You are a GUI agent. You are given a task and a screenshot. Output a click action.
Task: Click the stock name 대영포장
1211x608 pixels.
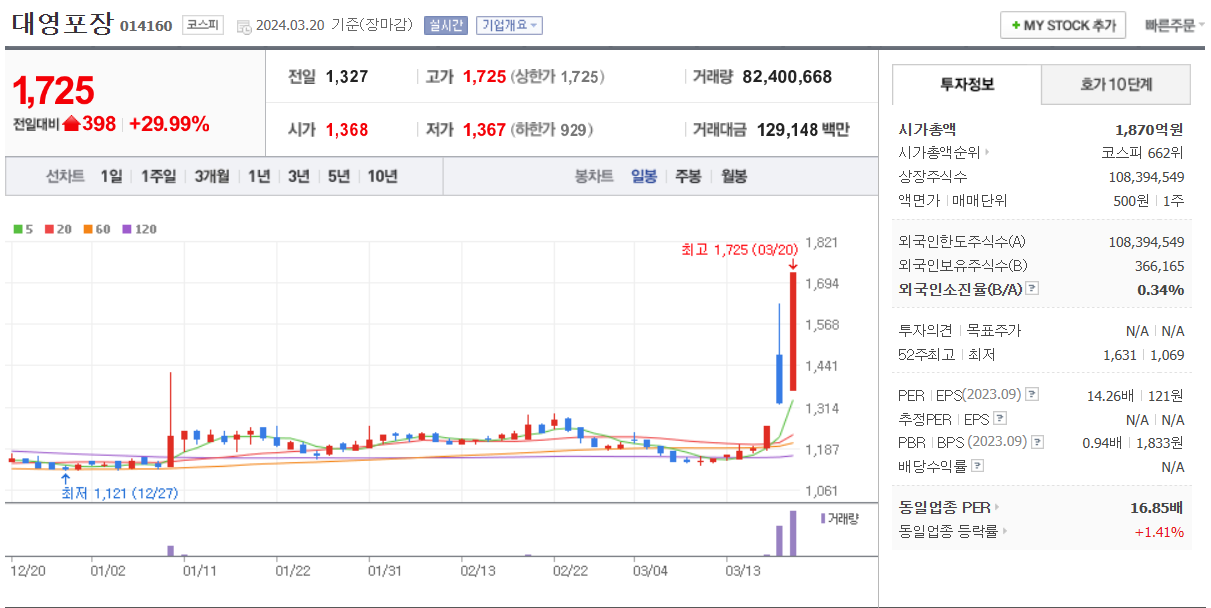(62, 24)
